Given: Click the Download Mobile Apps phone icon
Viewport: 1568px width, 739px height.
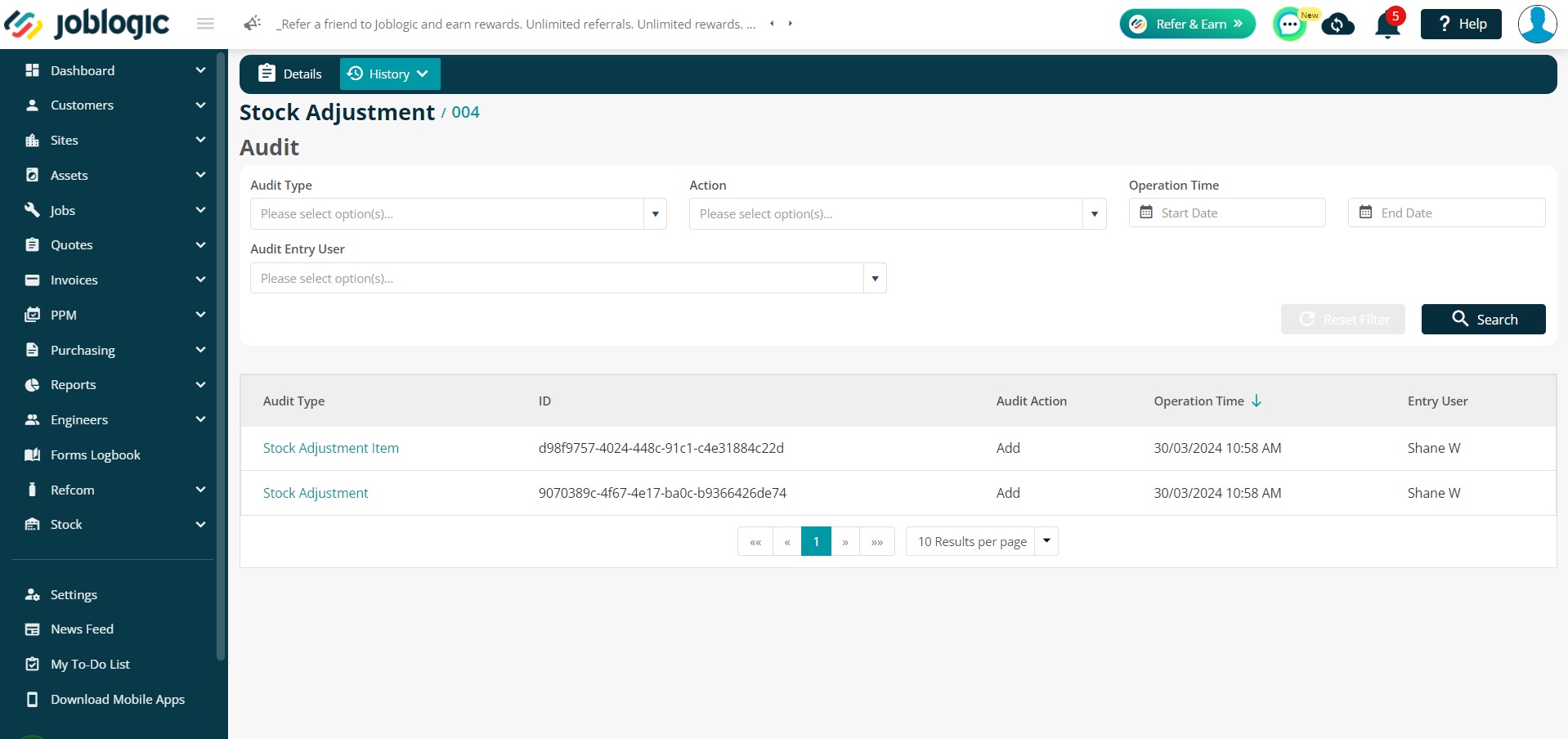Looking at the screenshot, I should tap(33, 699).
